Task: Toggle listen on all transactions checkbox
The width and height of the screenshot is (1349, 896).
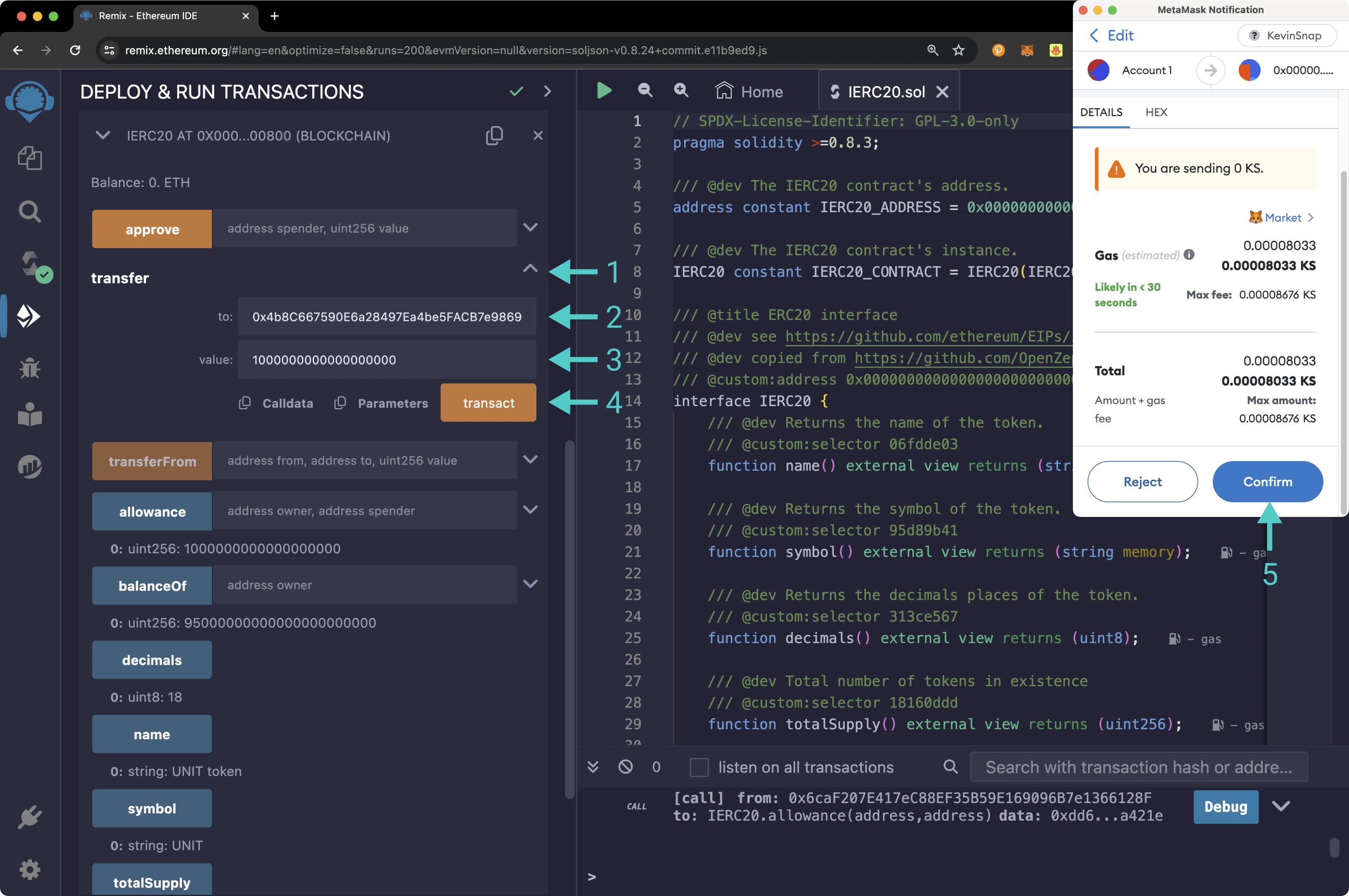Action: [698, 767]
